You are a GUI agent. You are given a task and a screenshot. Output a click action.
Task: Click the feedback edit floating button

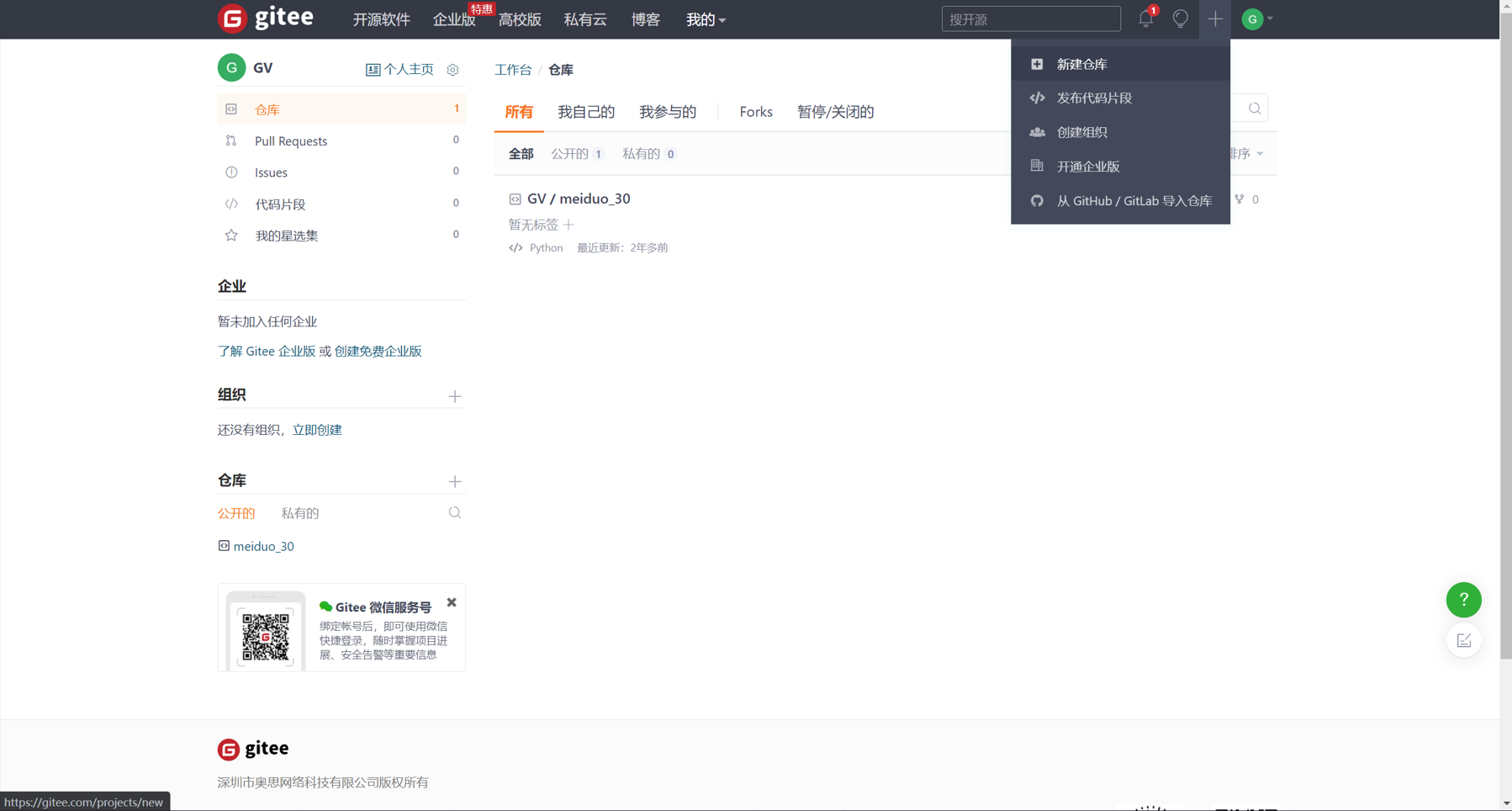1463,641
